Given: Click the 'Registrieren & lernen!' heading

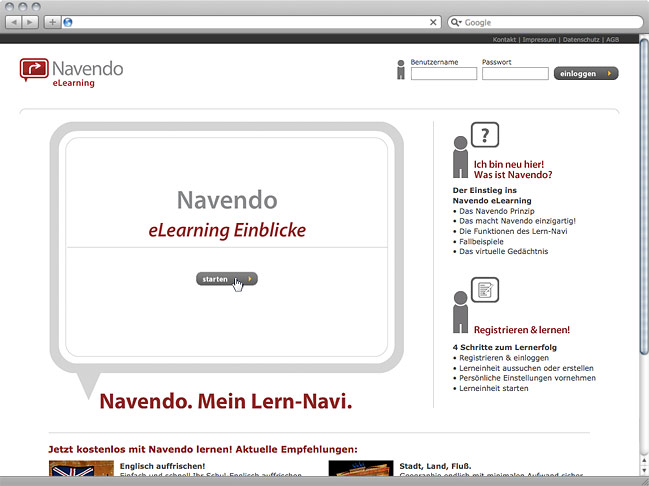Looking at the screenshot, I should (522, 330).
